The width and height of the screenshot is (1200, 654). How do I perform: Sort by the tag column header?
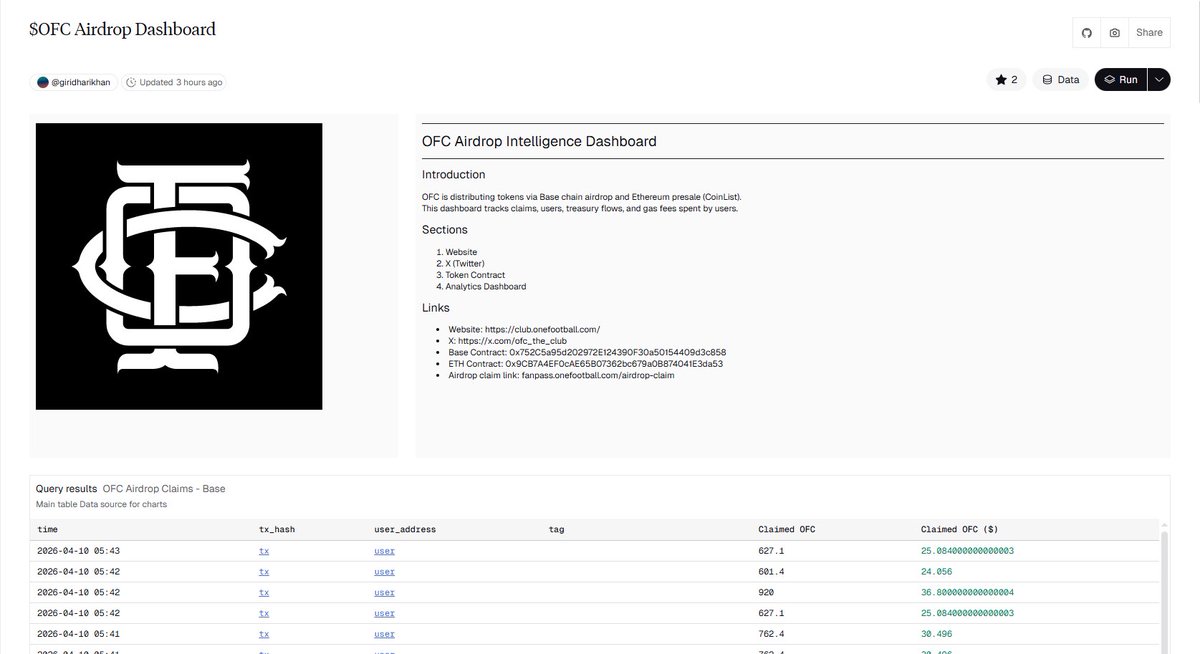click(x=556, y=529)
